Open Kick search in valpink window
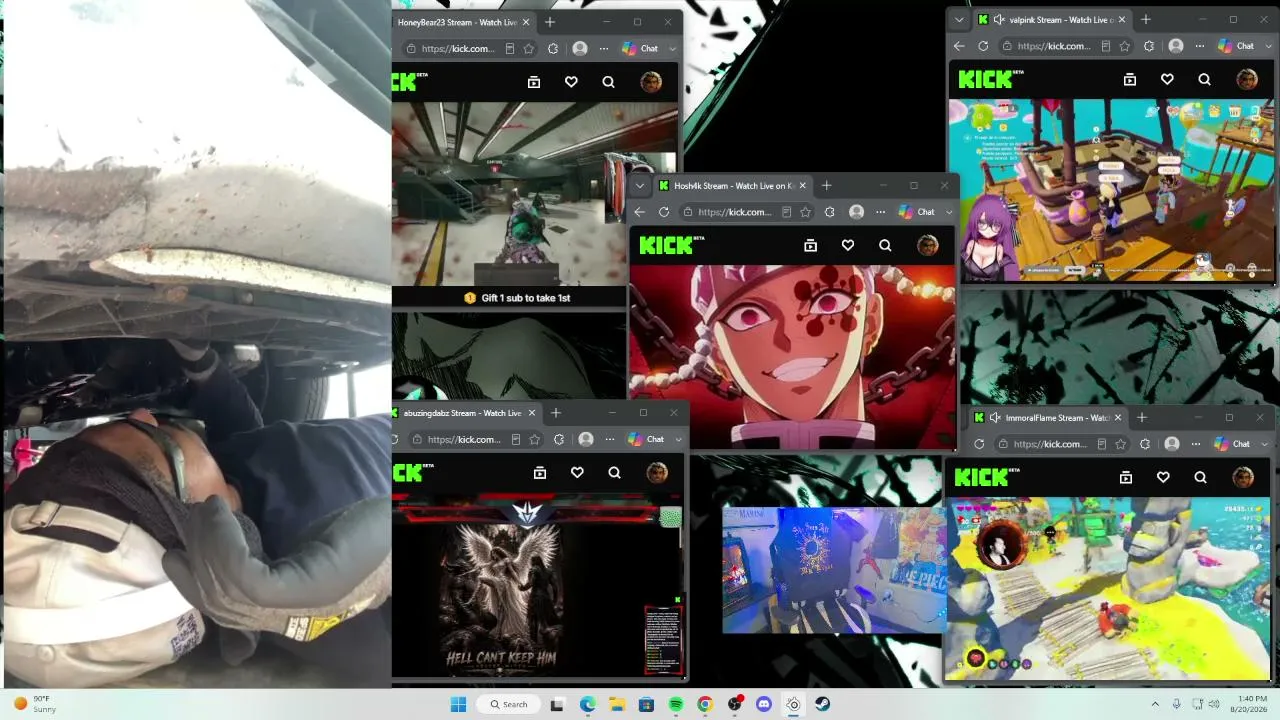1280x720 pixels. [x=1204, y=79]
